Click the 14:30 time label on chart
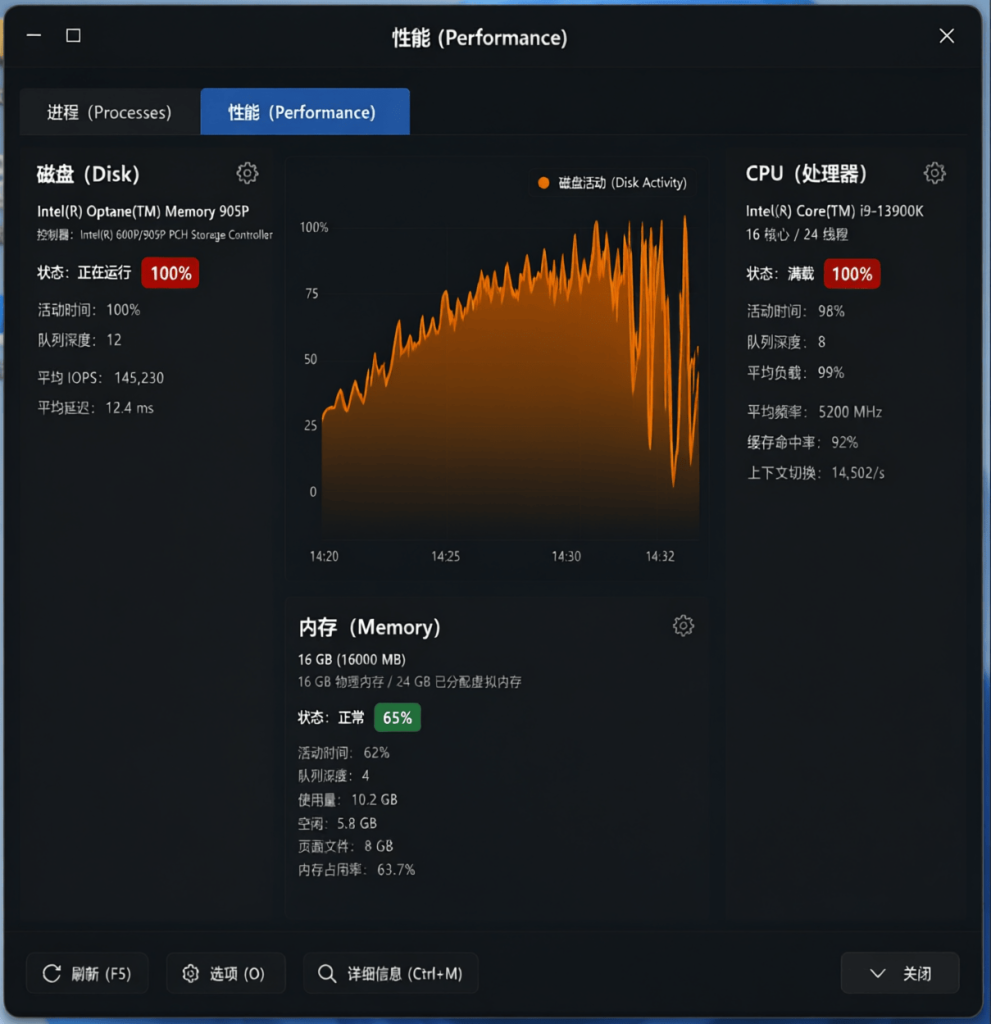Image resolution: width=991 pixels, height=1024 pixels. click(566, 556)
